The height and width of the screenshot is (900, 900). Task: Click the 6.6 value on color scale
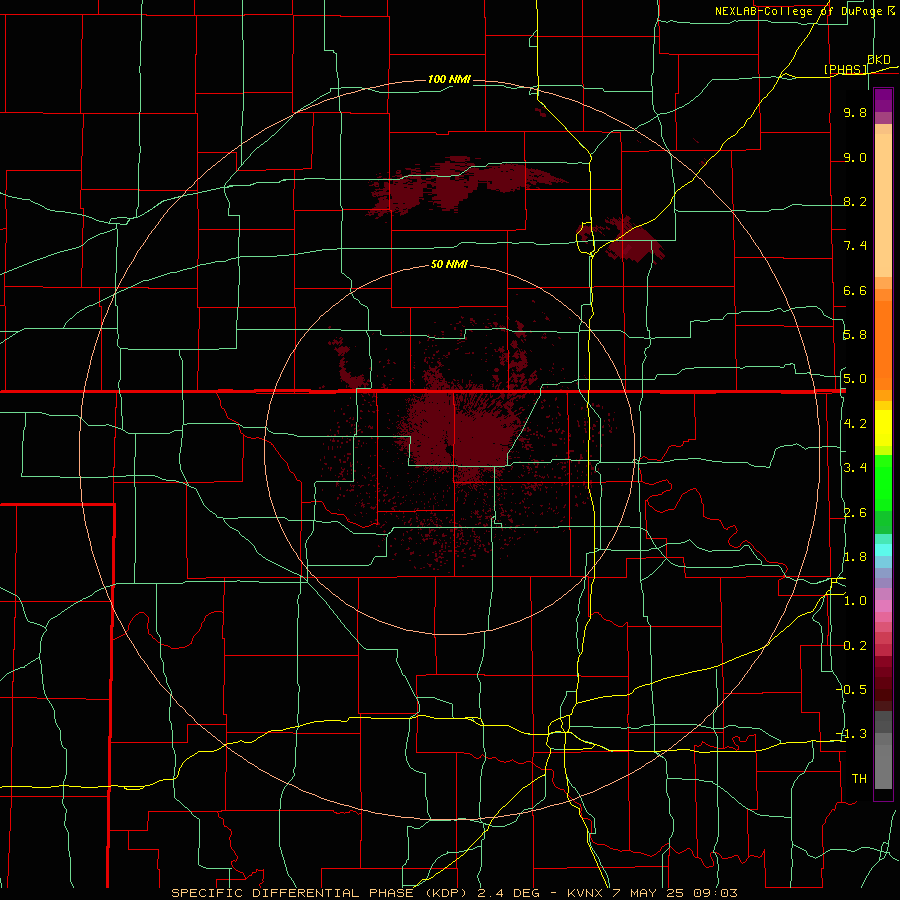tap(855, 290)
